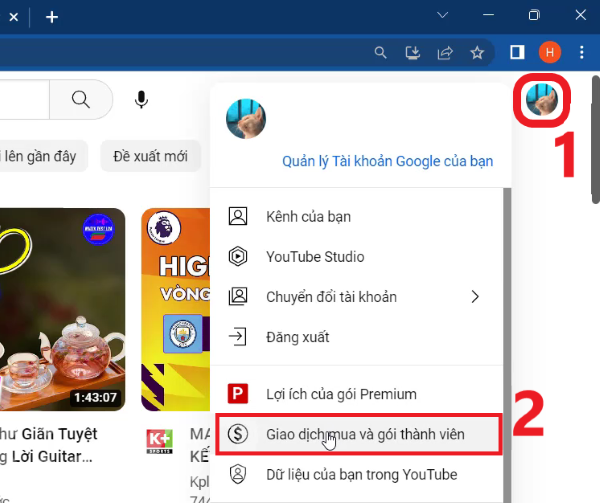Select 'Kênh của bạn' menu item
Screen dimensions: 600x503
(x=308, y=216)
